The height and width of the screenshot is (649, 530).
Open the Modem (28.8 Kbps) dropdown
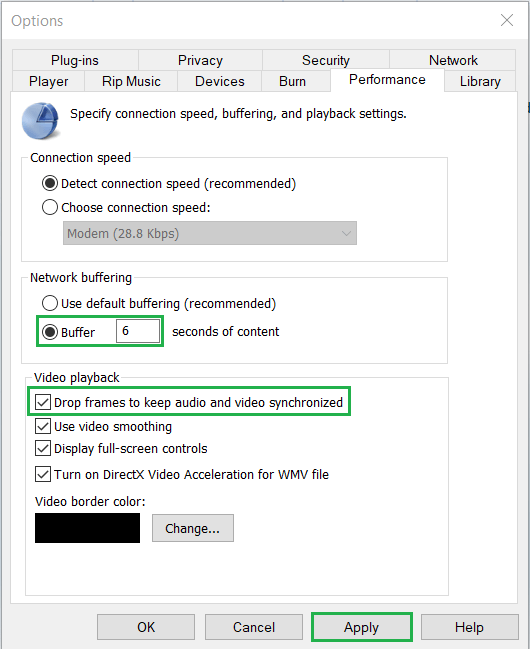(210, 233)
